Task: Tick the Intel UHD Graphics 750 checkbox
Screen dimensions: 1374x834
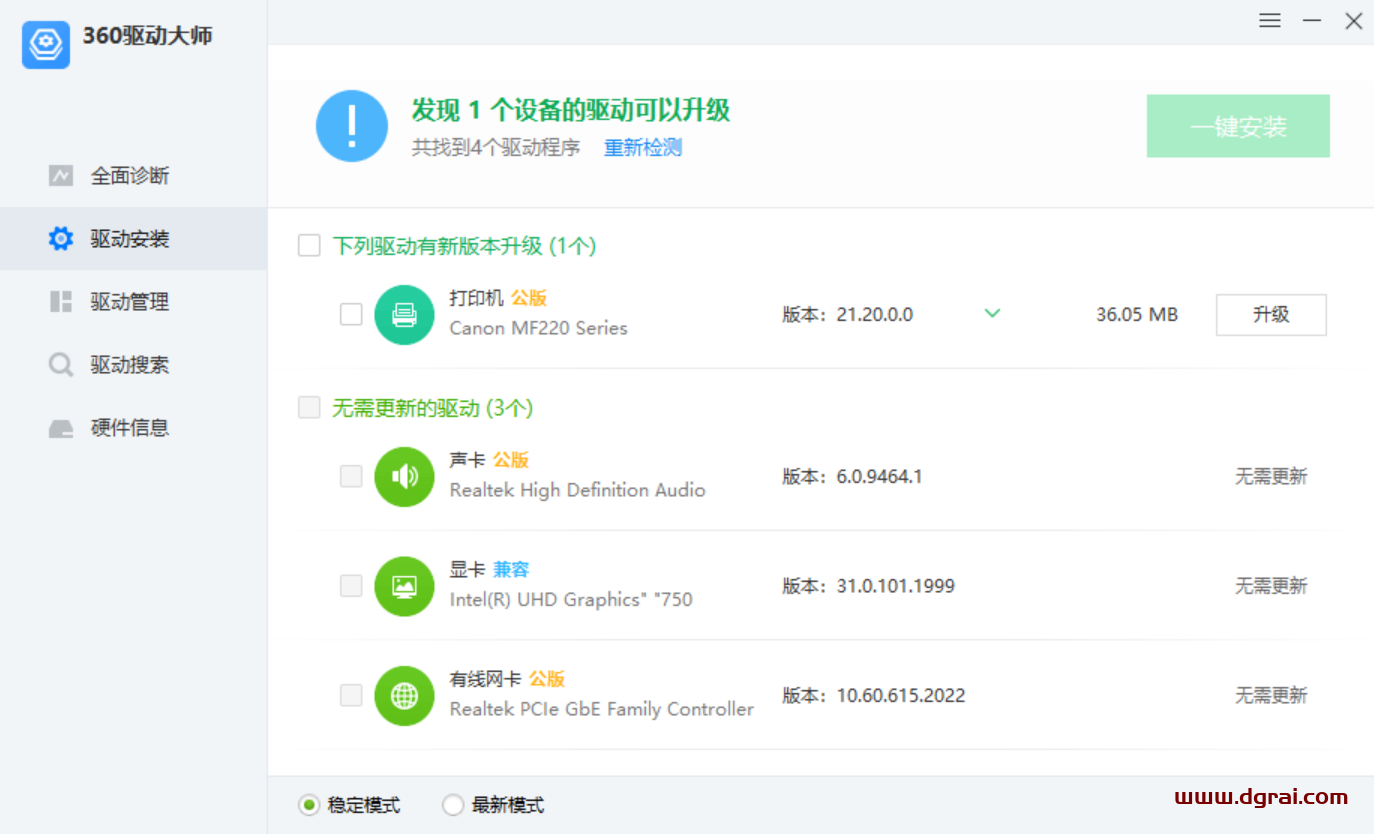Action: 351,586
